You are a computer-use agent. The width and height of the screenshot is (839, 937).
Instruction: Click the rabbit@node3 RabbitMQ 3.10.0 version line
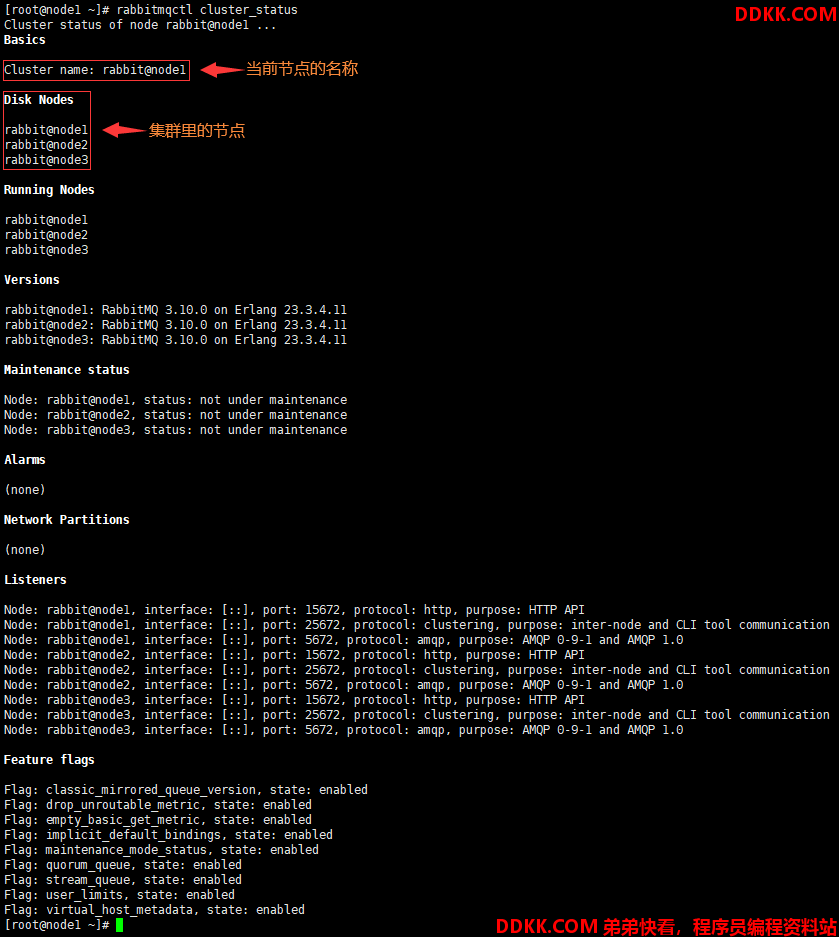[x=176, y=339]
